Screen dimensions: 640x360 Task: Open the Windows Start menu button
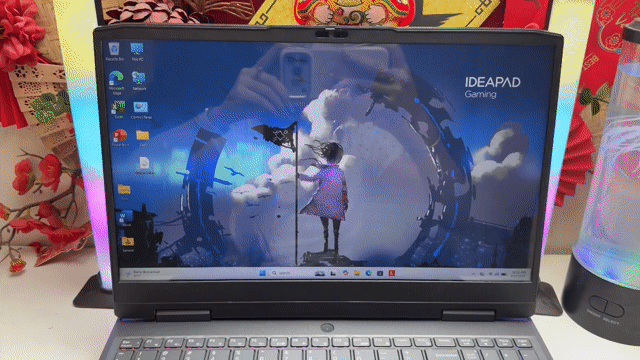click(x=262, y=273)
